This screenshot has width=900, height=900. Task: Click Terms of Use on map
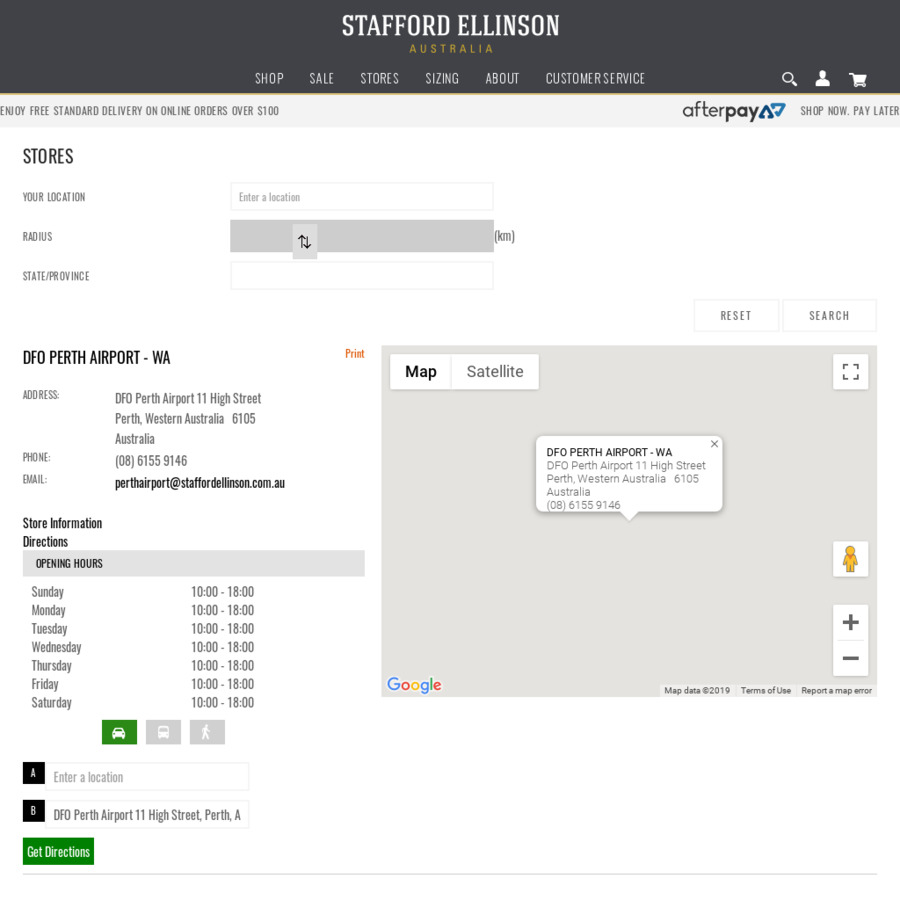tap(766, 690)
